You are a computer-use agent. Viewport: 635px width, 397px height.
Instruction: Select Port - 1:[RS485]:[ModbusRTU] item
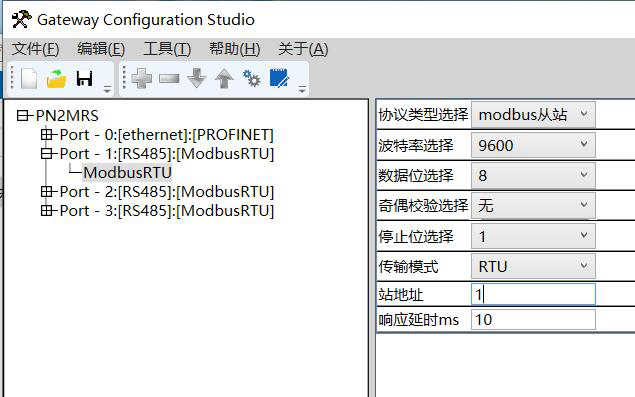[166, 154]
